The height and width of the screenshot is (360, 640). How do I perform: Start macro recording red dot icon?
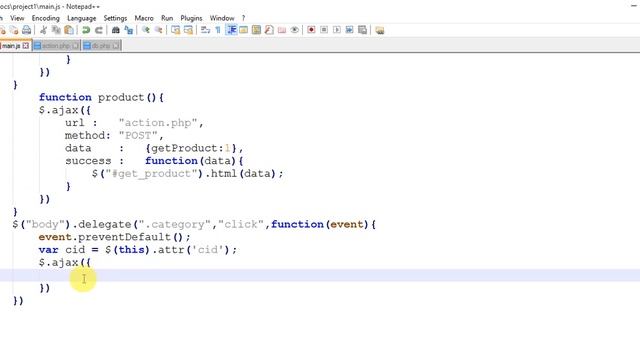click(311, 30)
